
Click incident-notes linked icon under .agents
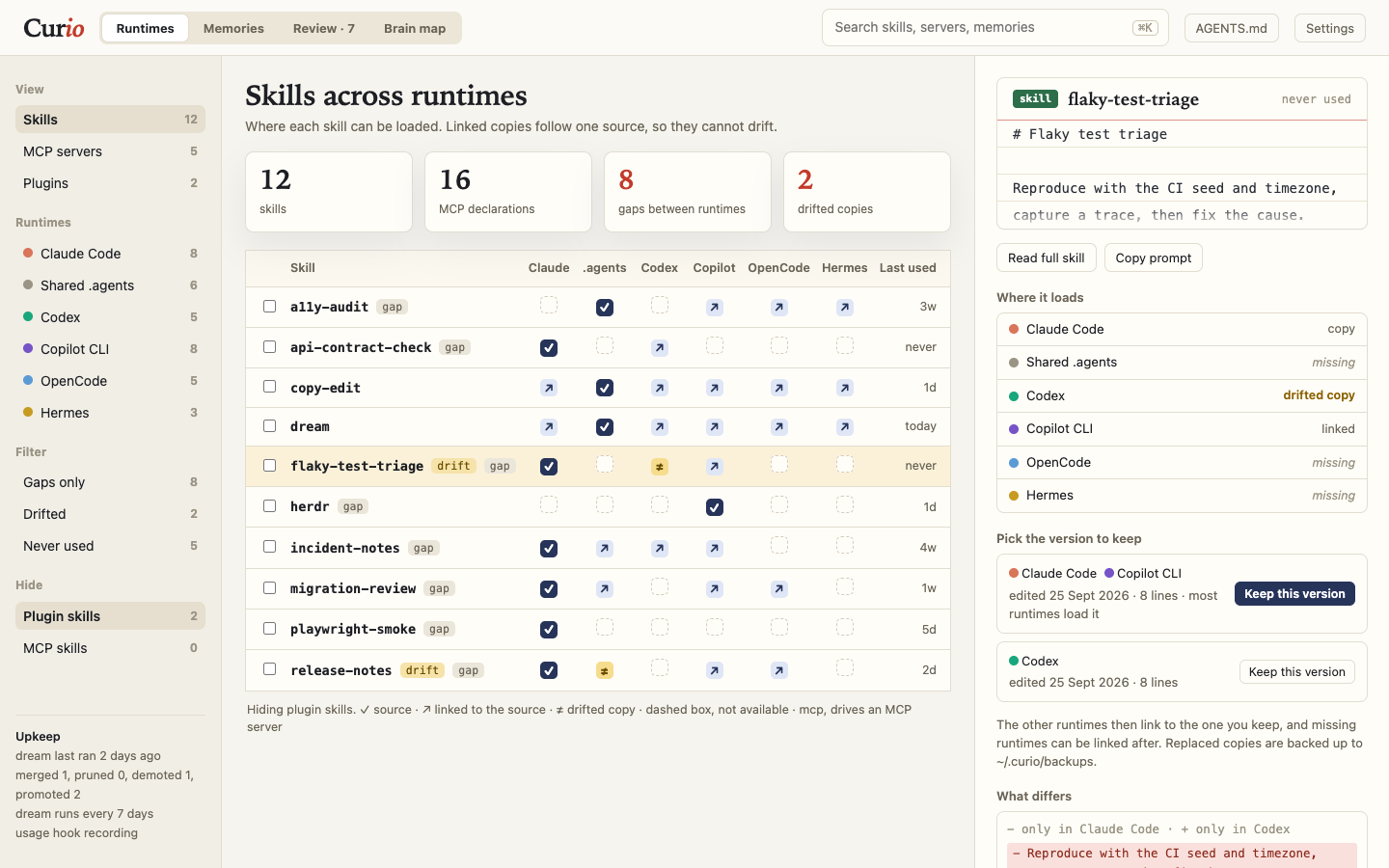(605, 549)
